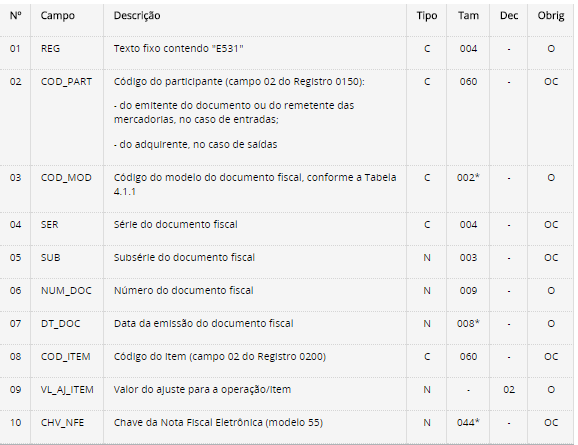Image resolution: width=578 pixels, height=445 pixels.
Task: Click the 02 decimal value for VL_AJ_ITEM
Action: [x=509, y=390]
